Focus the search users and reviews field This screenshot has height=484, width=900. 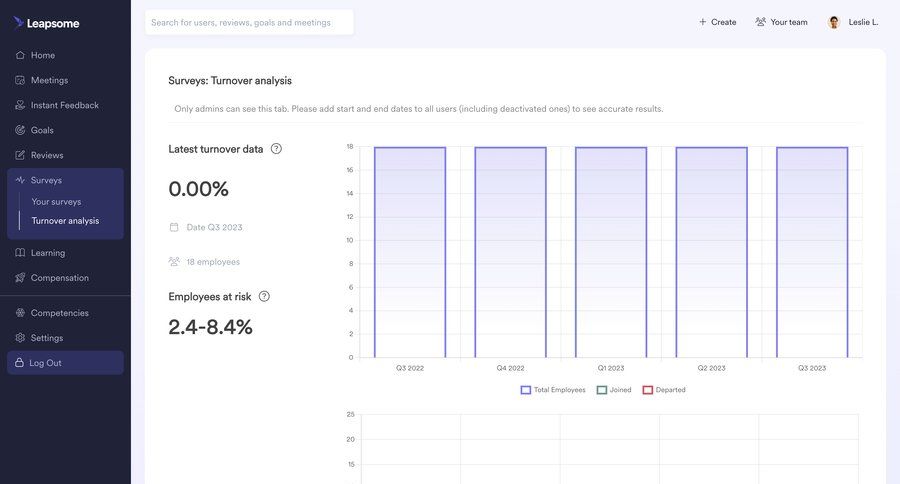249,22
